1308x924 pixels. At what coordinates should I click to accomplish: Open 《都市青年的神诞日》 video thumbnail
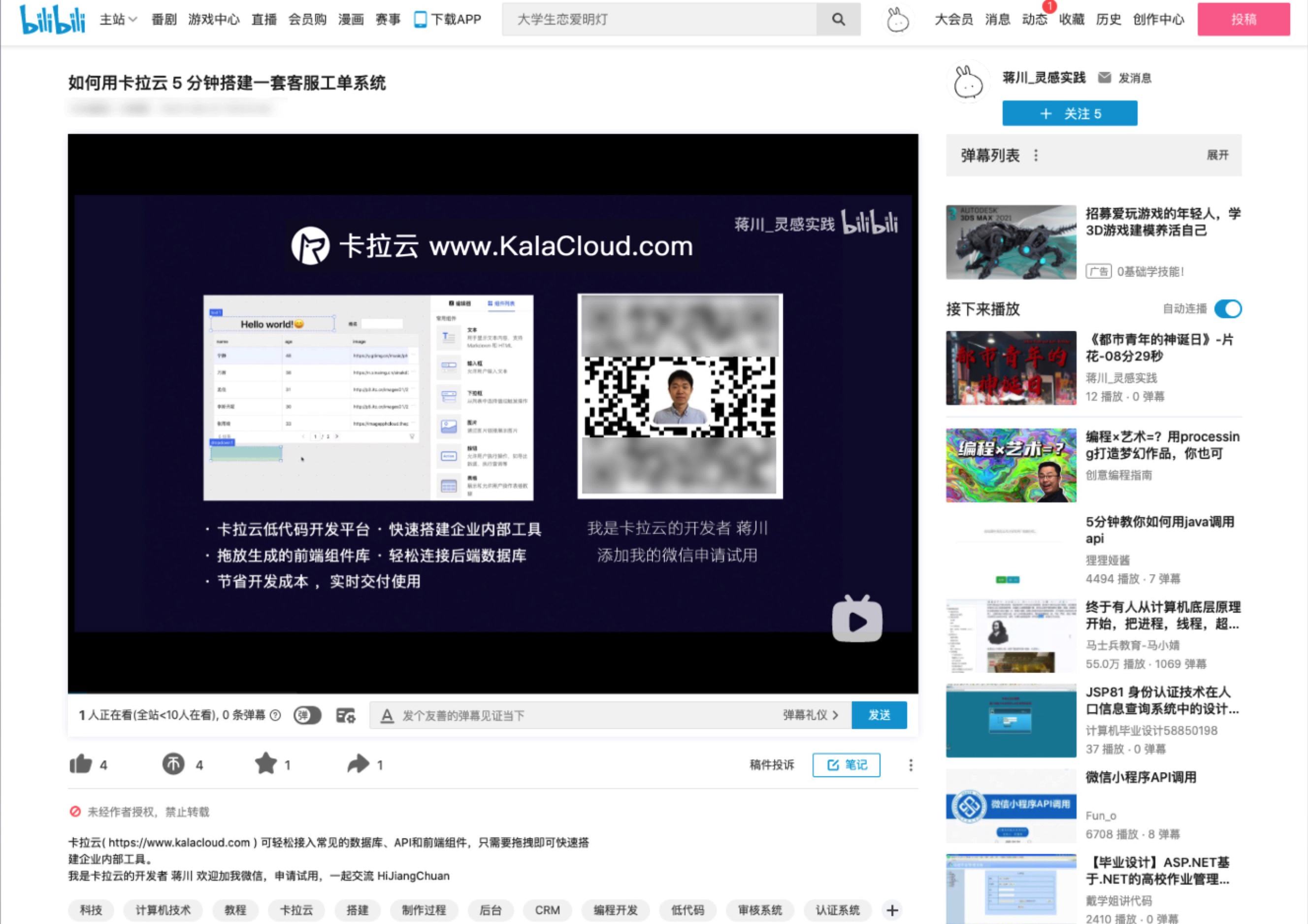(x=1011, y=368)
